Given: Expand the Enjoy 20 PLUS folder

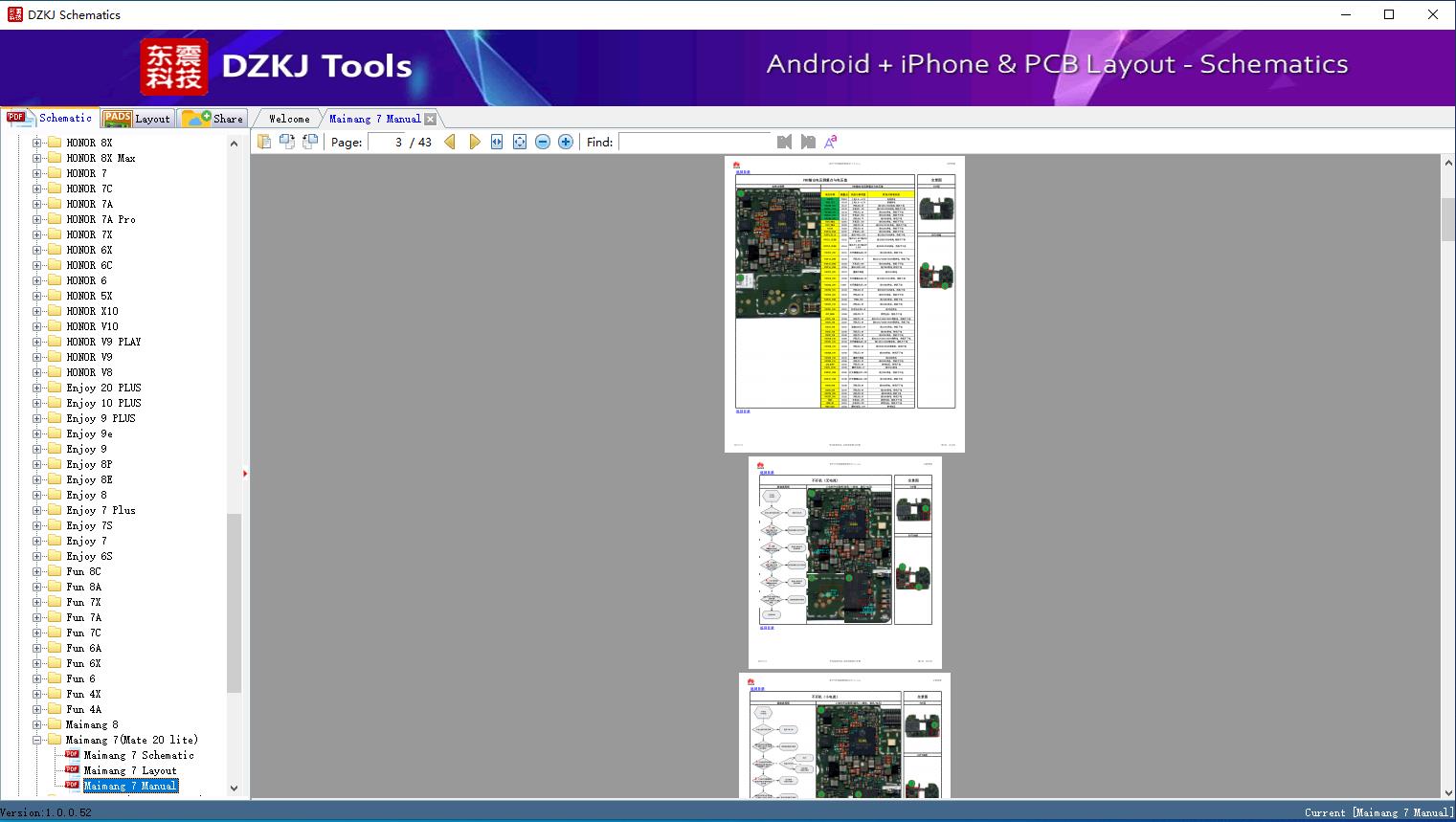Looking at the screenshot, I should (36, 388).
